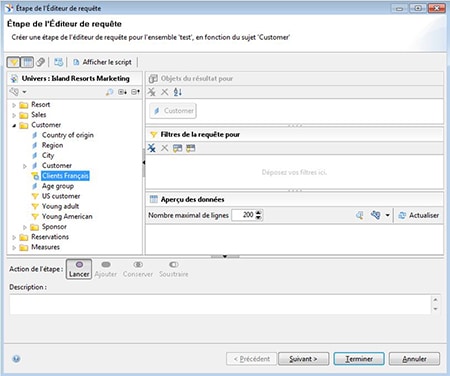Click the combined query icon in the toolbar
This screenshot has height=376, width=450.
point(59,62)
